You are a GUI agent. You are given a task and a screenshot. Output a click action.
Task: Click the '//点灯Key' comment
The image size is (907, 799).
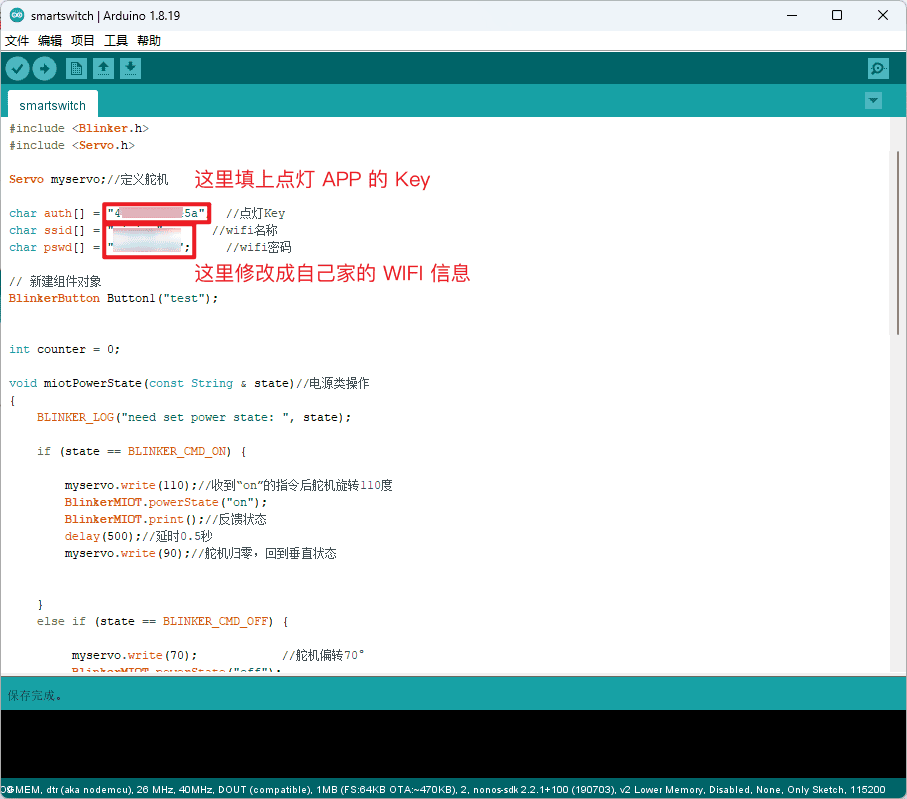[x=255, y=213]
